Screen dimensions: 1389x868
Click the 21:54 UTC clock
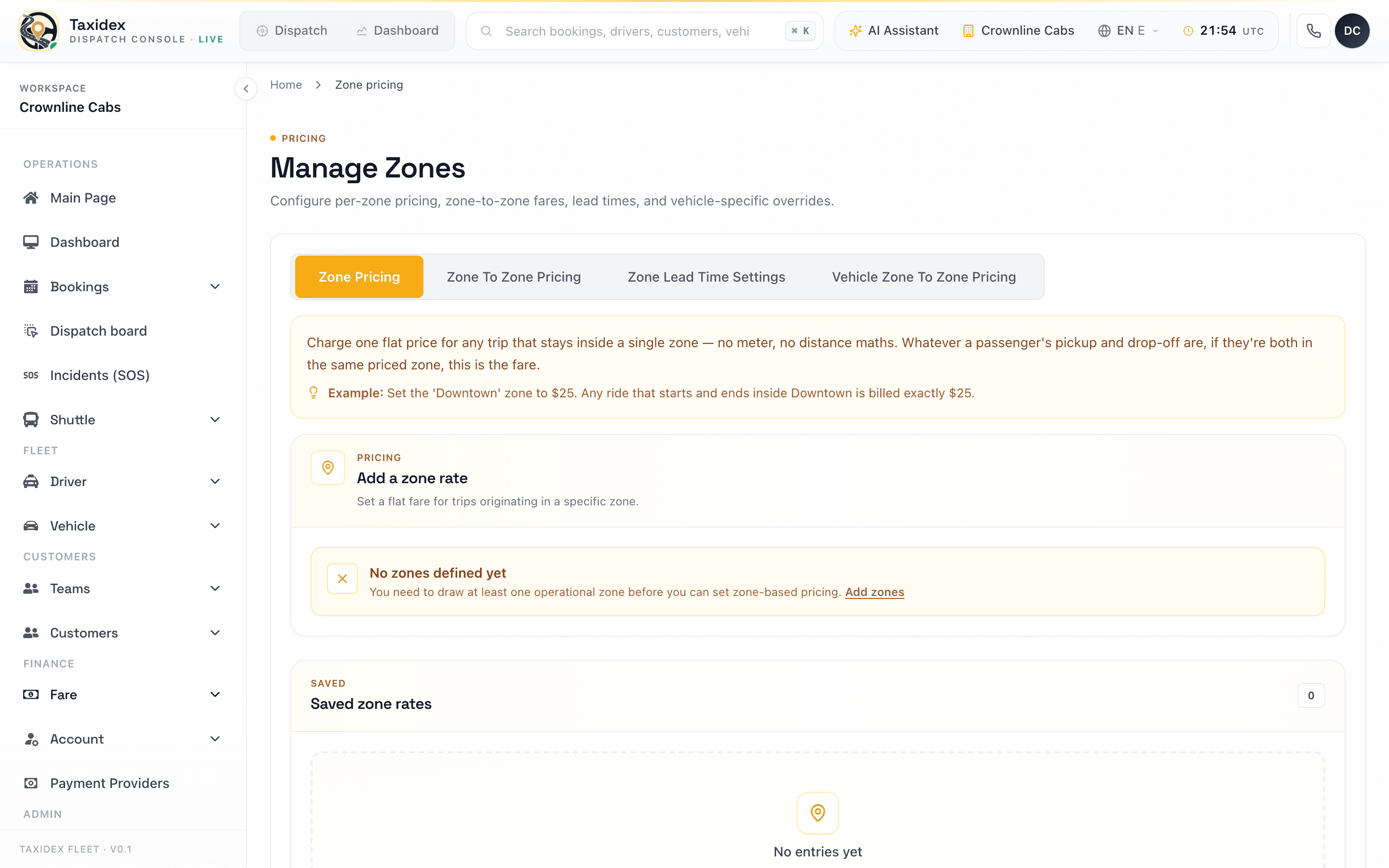1223,31
